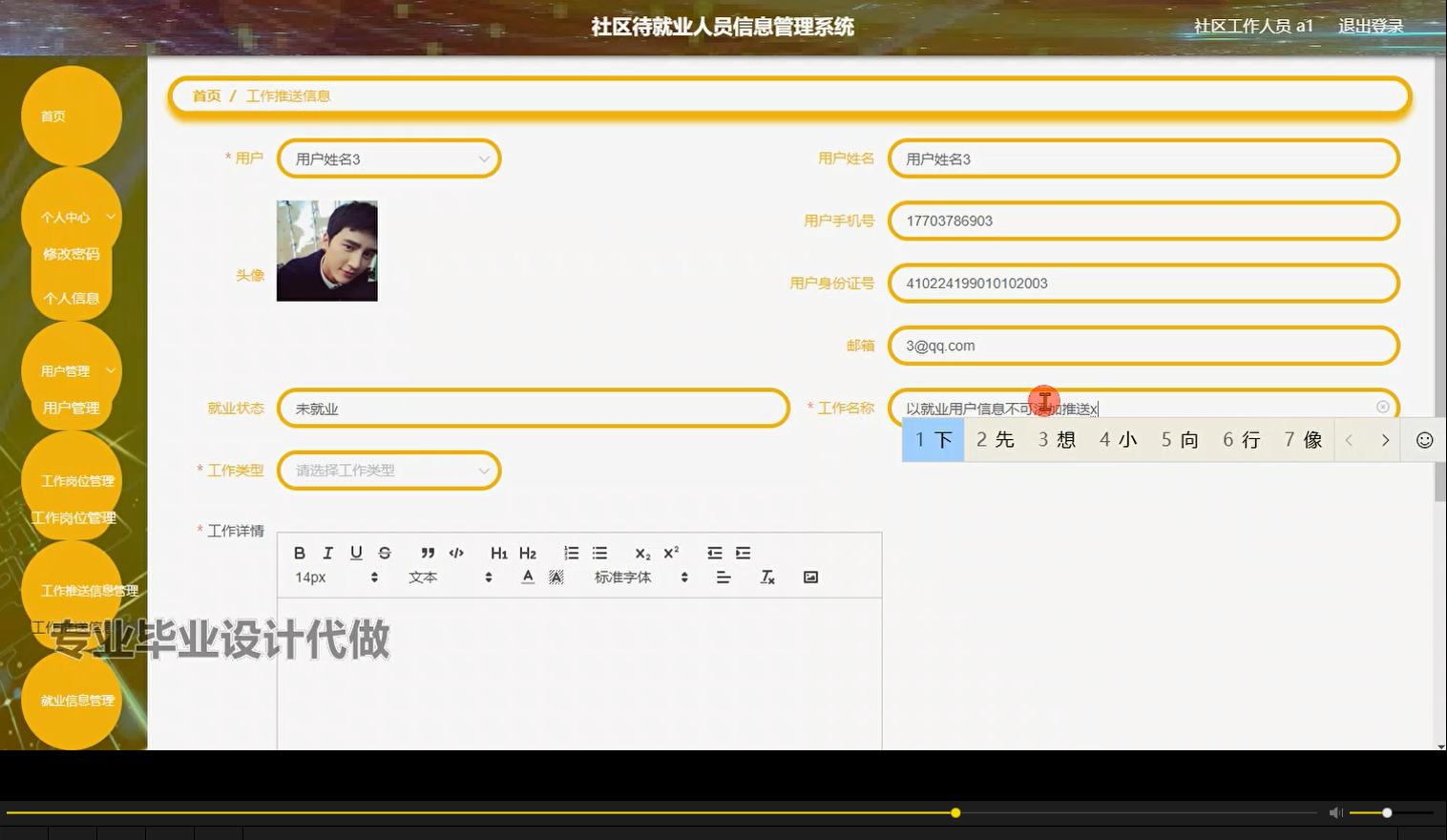The image size is (1447, 840).
Task: Toggle underline in the editor toolbar
Action: click(356, 553)
